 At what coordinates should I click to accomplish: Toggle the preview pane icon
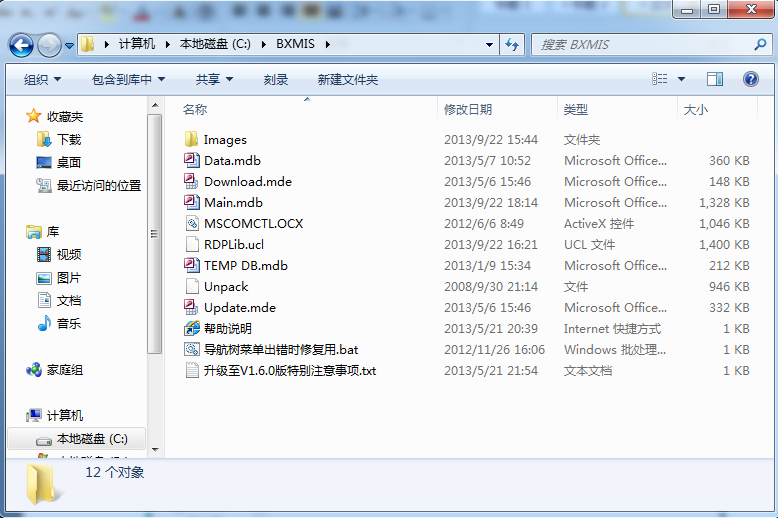pos(714,79)
